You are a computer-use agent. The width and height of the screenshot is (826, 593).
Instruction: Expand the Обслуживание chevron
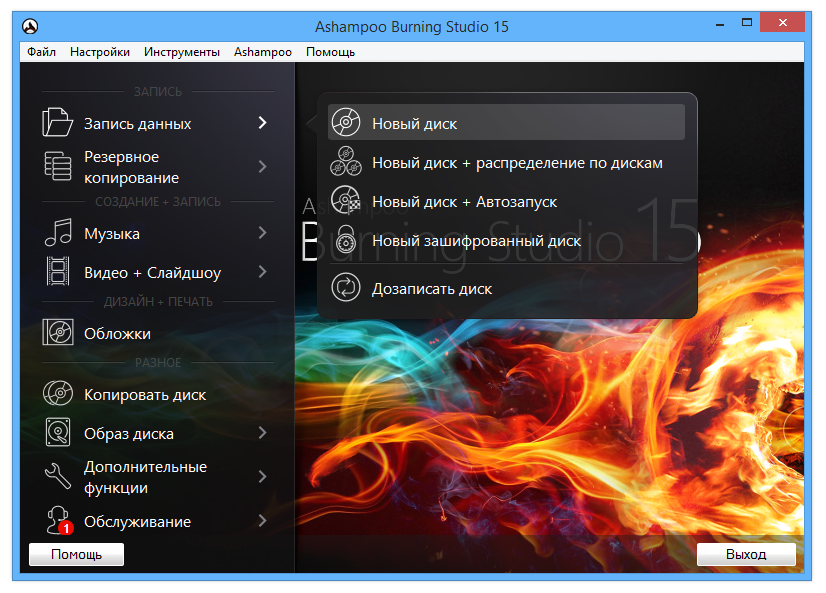point(262,521)
